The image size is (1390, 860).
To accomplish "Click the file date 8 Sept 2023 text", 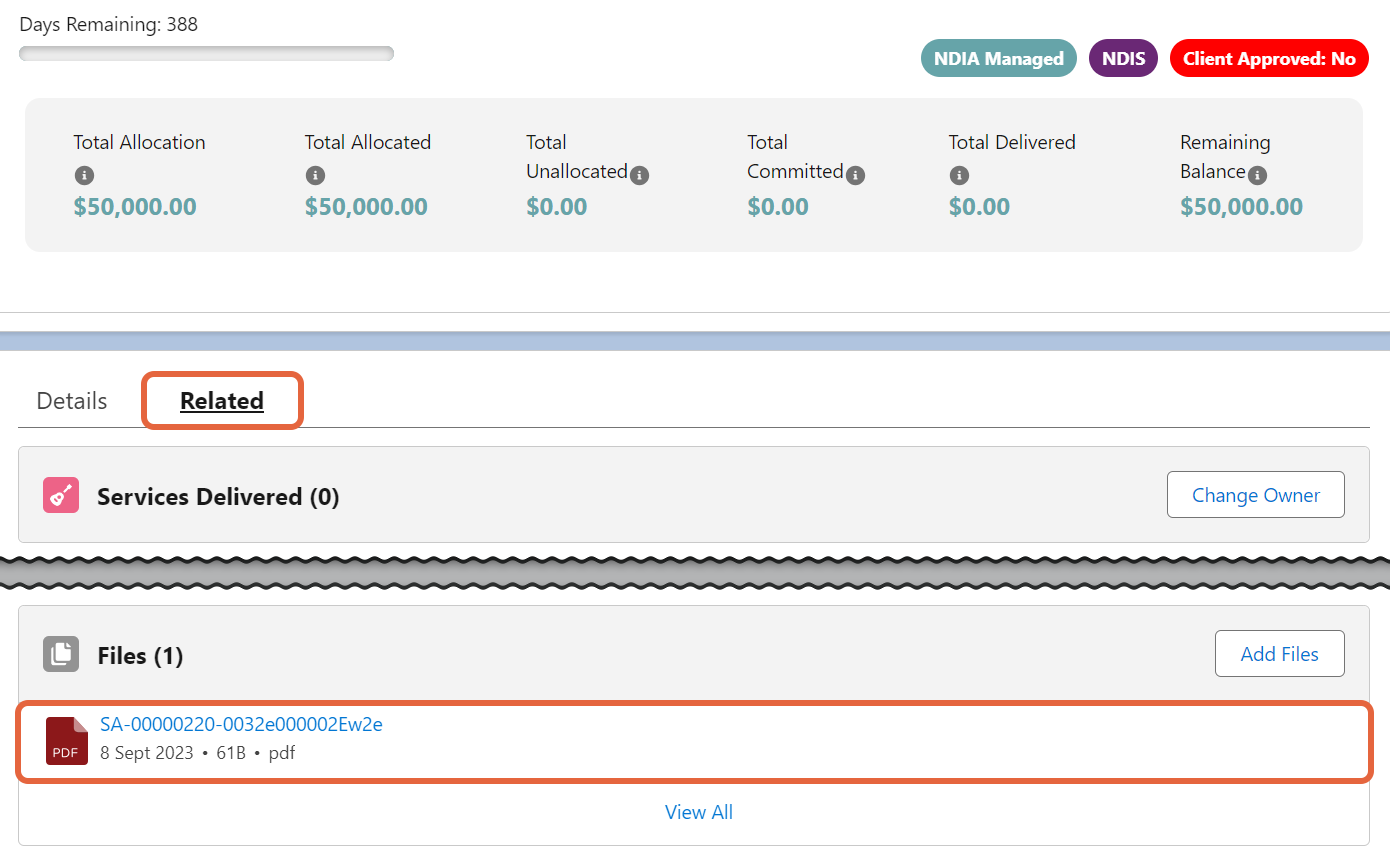I will pos(147,753).
